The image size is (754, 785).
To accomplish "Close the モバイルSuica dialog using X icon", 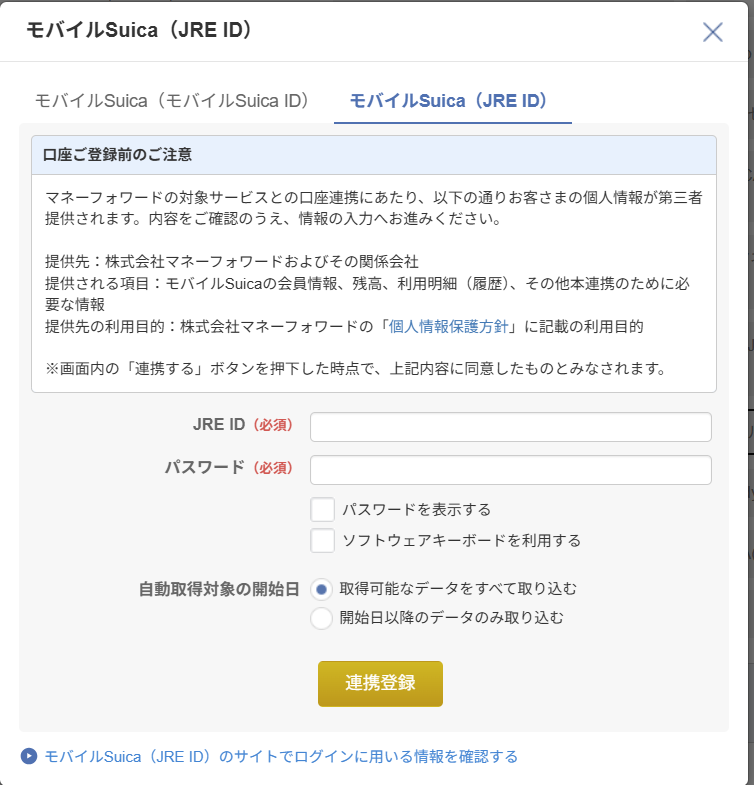I will (712, 32).
